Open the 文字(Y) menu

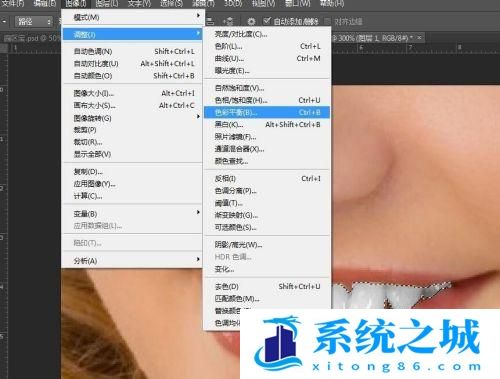coord(139,4)
